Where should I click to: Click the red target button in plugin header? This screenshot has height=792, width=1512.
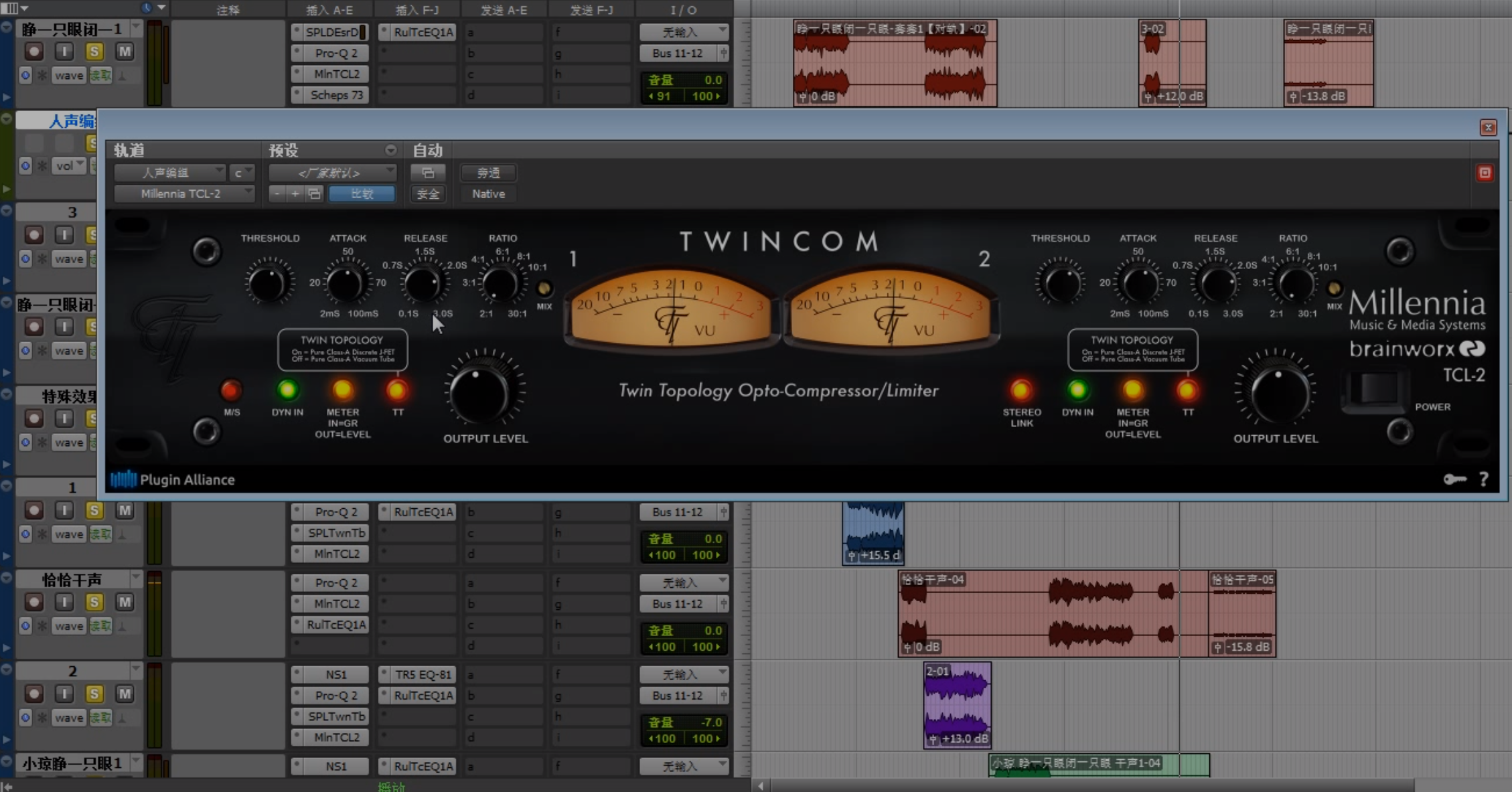(1485, 173)
